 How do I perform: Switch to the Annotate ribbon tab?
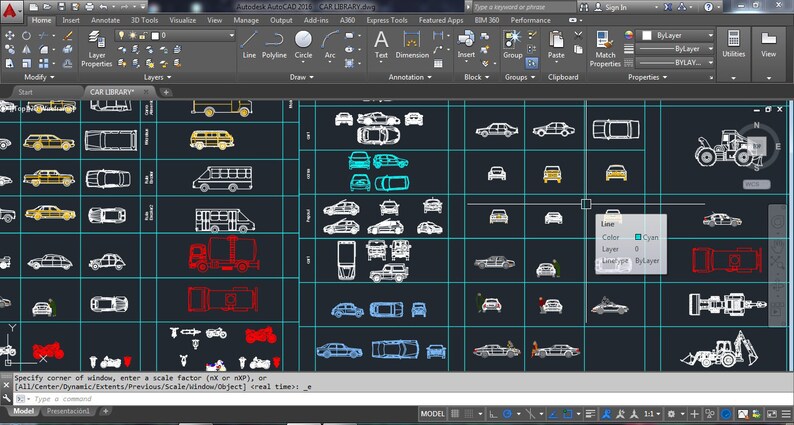[105, 20]
